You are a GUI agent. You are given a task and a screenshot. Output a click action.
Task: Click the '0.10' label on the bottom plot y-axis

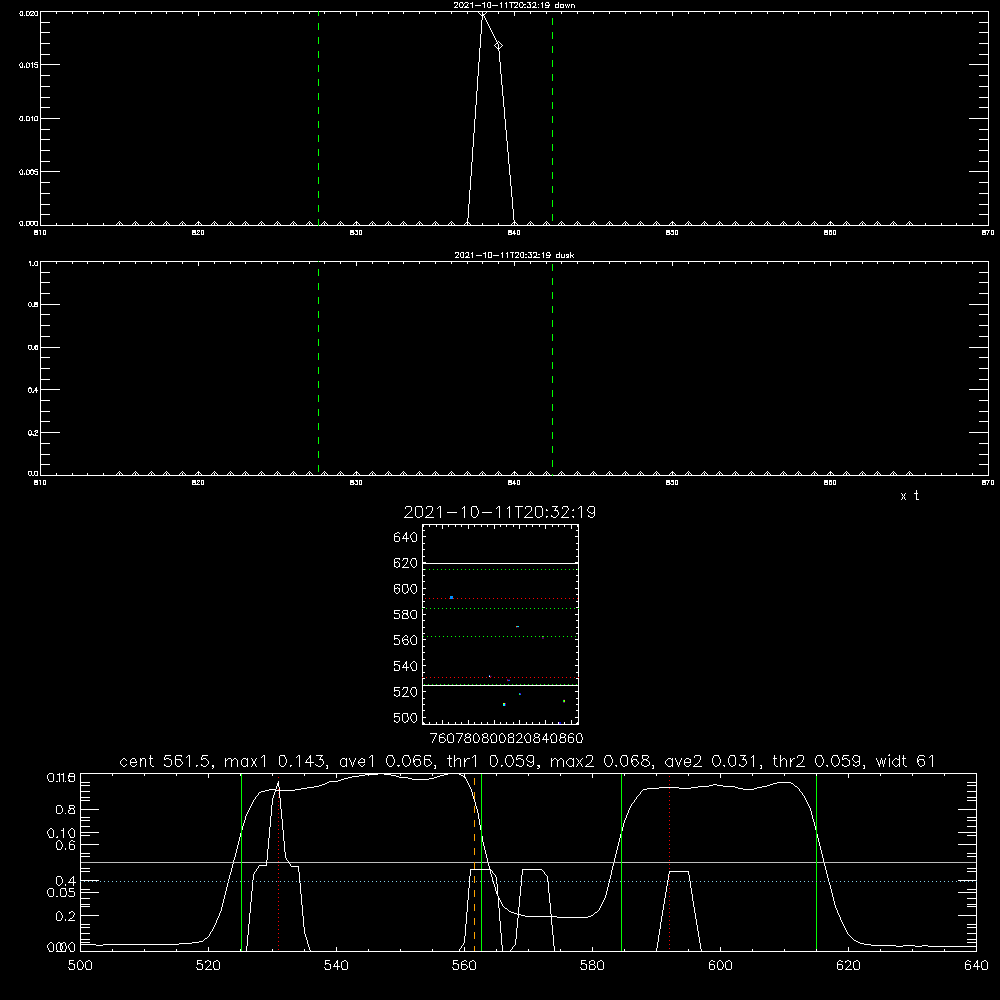point(61,834)
